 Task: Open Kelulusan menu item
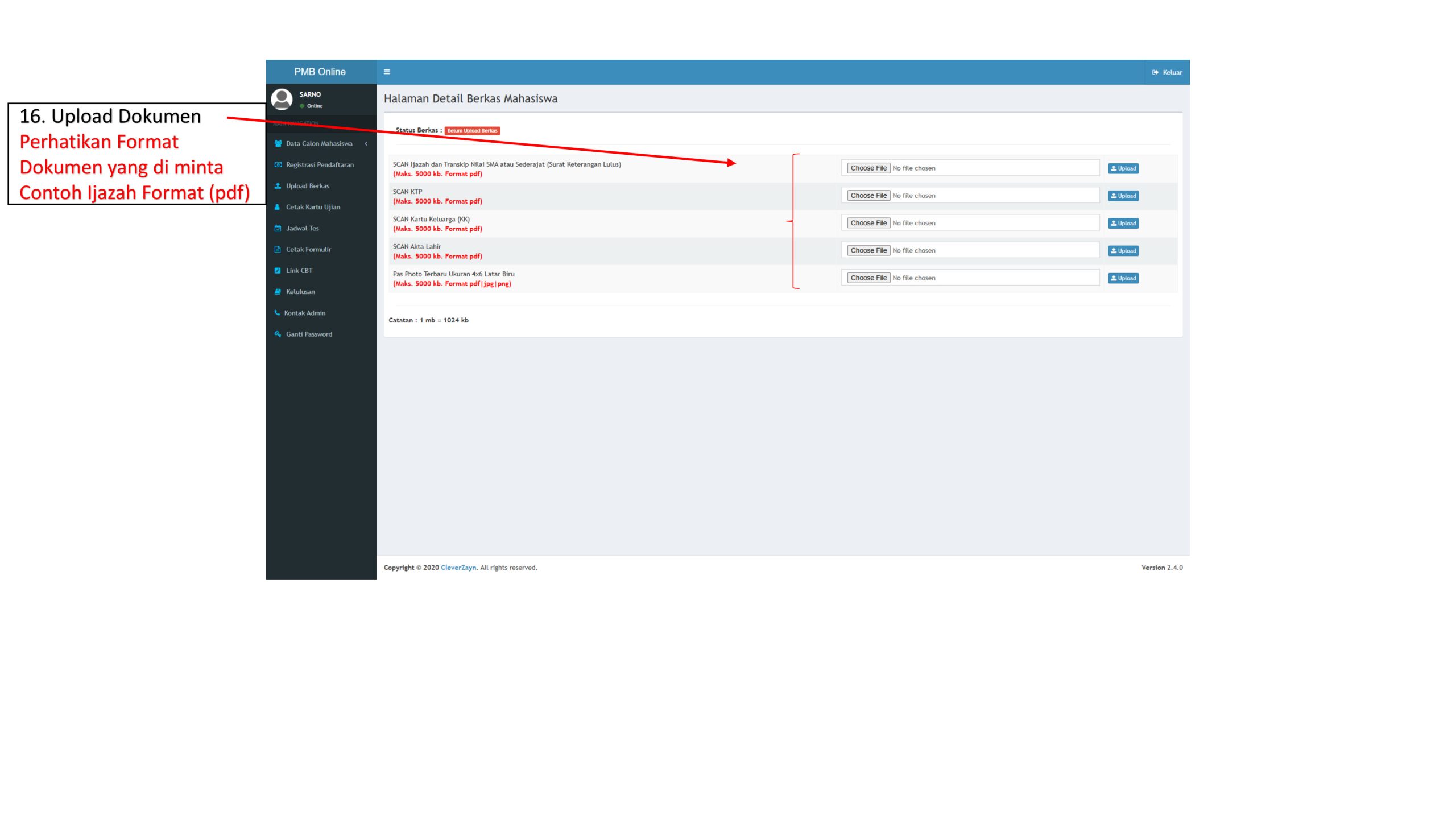pyautogui.click(x=300, y=292)
